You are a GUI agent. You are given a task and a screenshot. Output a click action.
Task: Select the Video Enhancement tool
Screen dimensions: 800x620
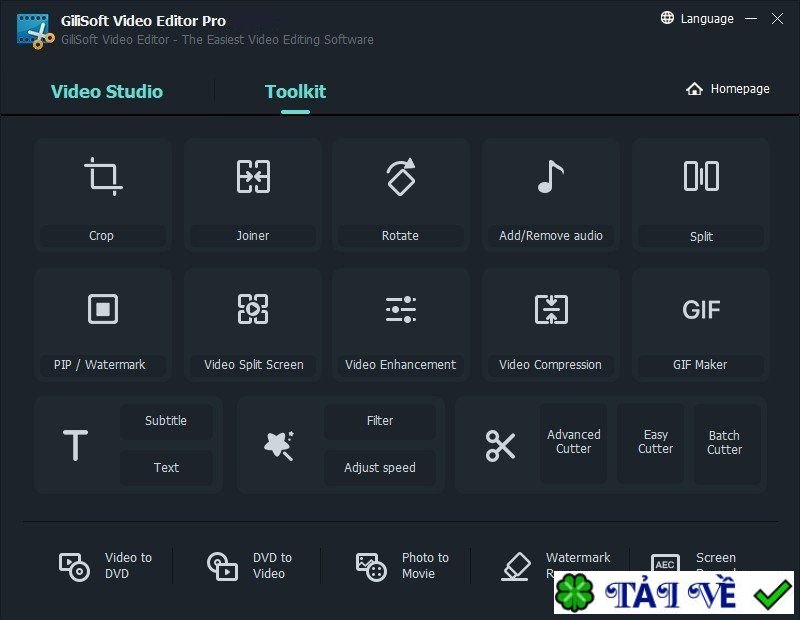(x=400, y=324)
